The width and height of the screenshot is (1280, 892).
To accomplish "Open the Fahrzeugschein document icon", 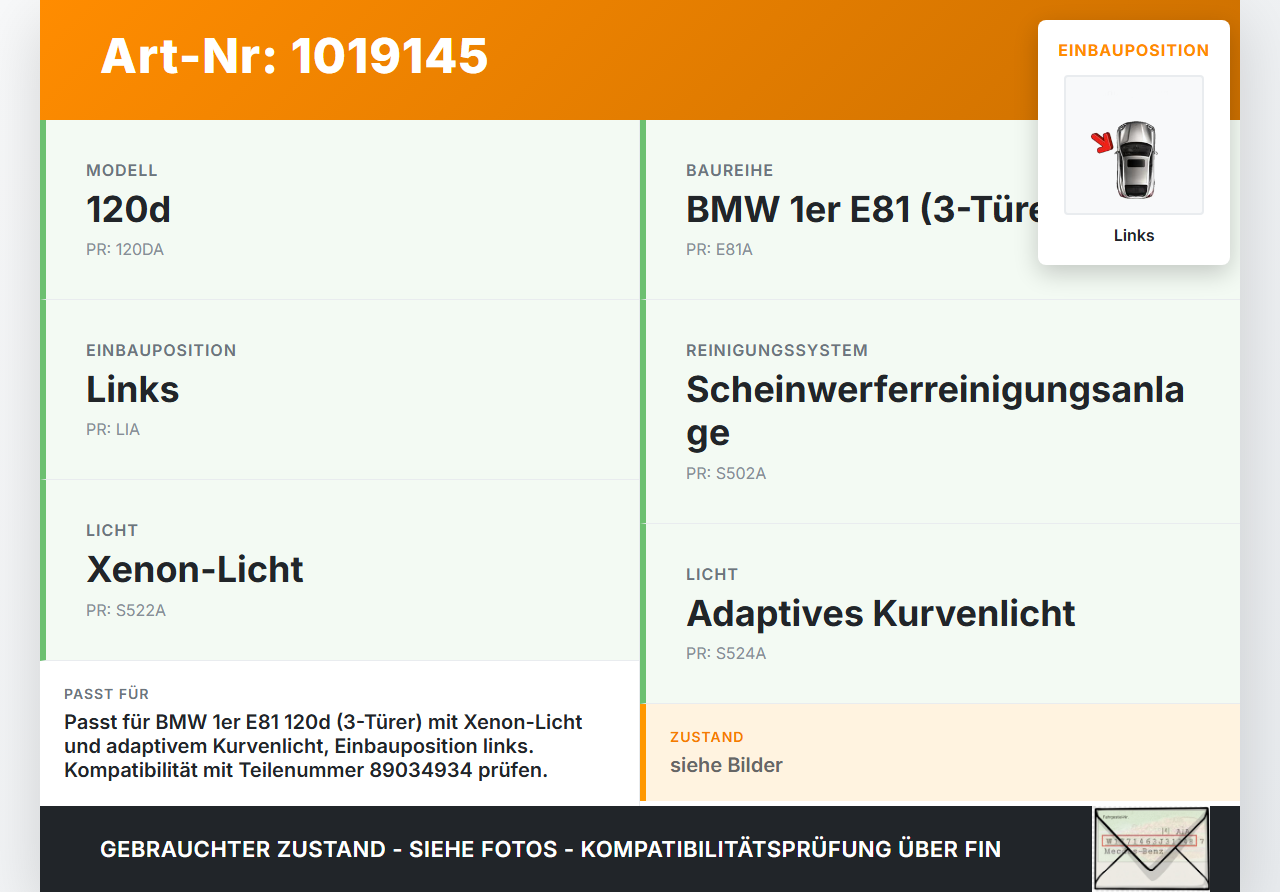I will point(1151,849).
